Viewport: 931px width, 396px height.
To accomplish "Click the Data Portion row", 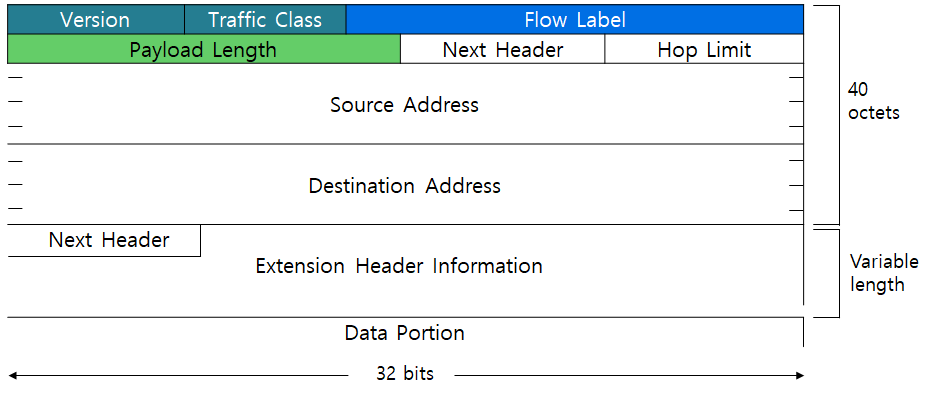I will [406, 332].
